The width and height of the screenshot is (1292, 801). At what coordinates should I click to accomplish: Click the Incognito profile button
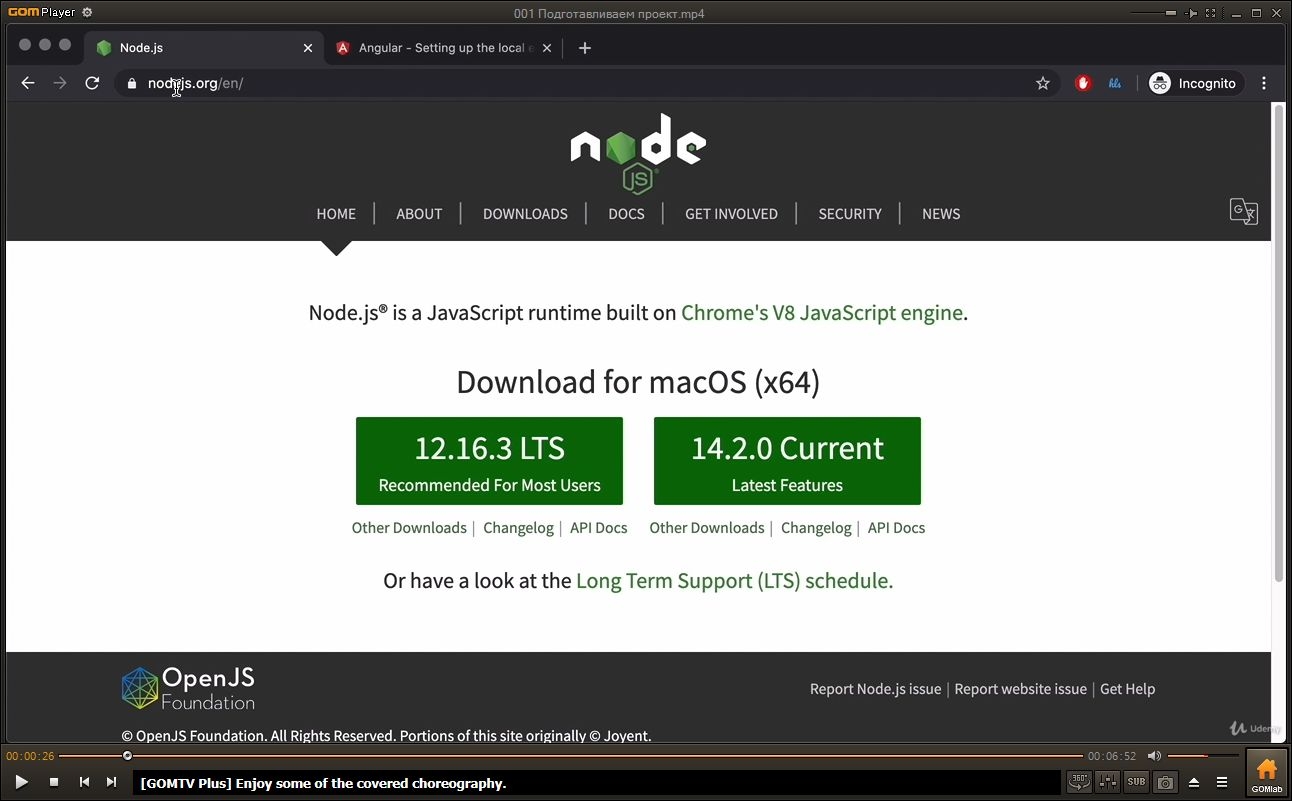pyautogui.click(x=1195, y=83)
